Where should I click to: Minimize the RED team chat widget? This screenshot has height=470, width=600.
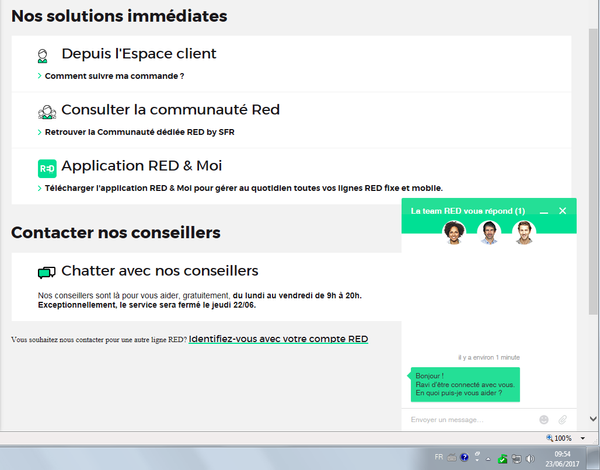pyautogui.click(x=544, y=211)
